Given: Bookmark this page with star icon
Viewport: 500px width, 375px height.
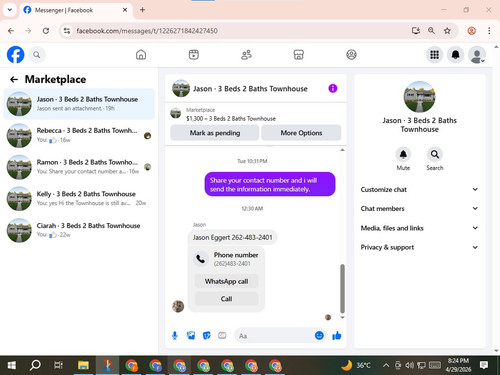Looking at the screenshot, I should coord(447,31).
